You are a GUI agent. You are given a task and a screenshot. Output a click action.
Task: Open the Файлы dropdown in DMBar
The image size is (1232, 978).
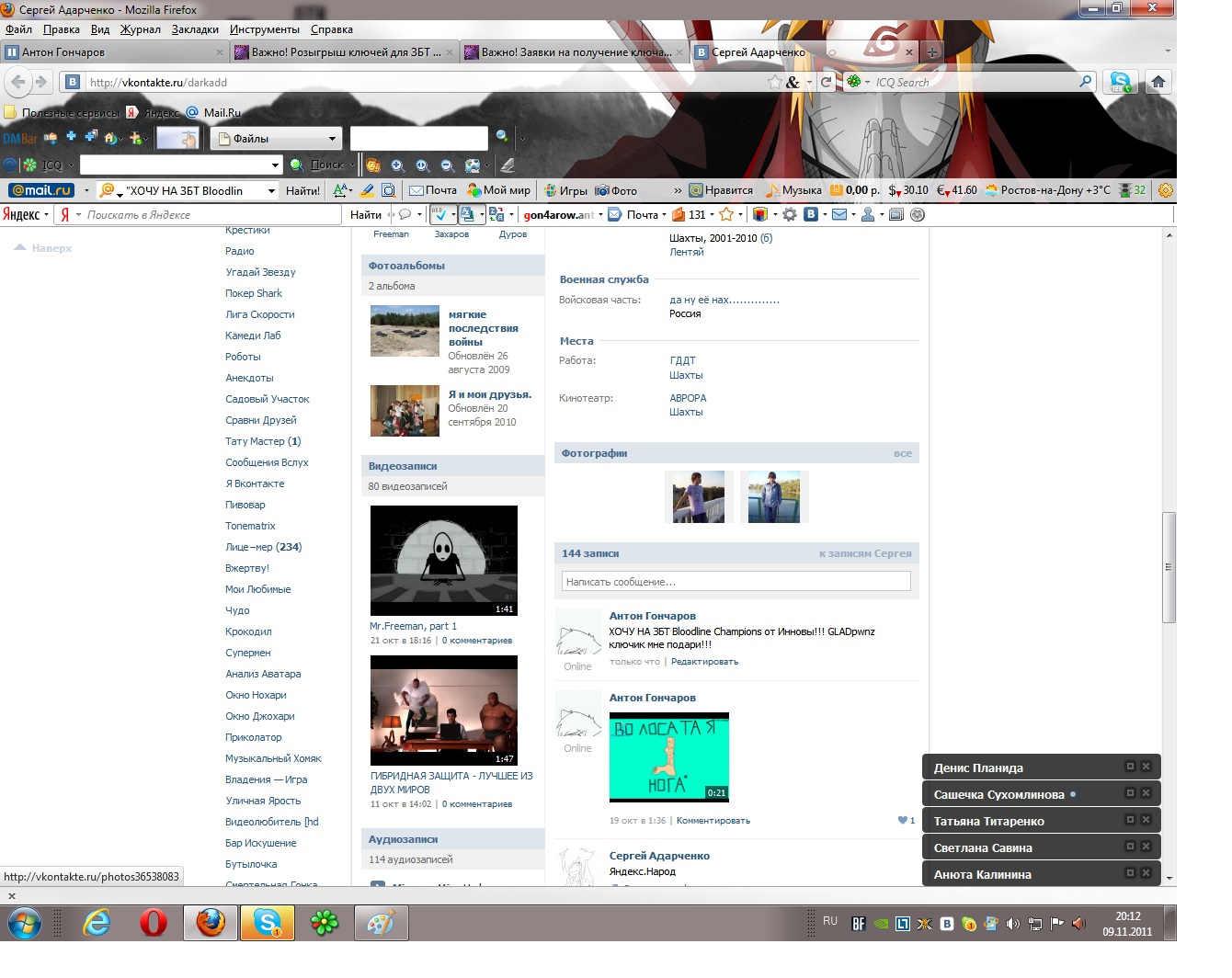coord(276,139)
